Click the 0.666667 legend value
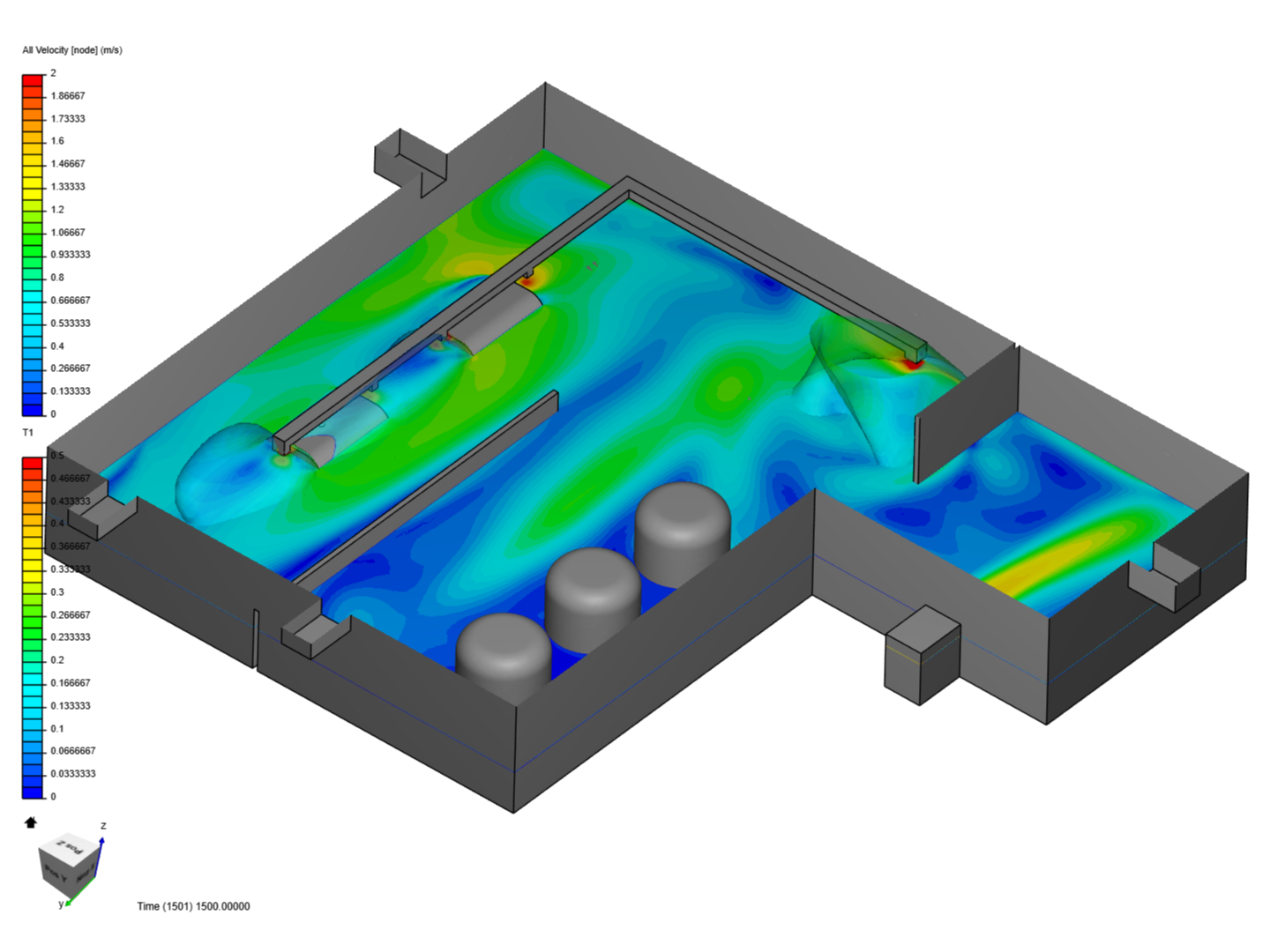Screen dimensions: 1270x952 pyautogui.click(x=71, y=301)
